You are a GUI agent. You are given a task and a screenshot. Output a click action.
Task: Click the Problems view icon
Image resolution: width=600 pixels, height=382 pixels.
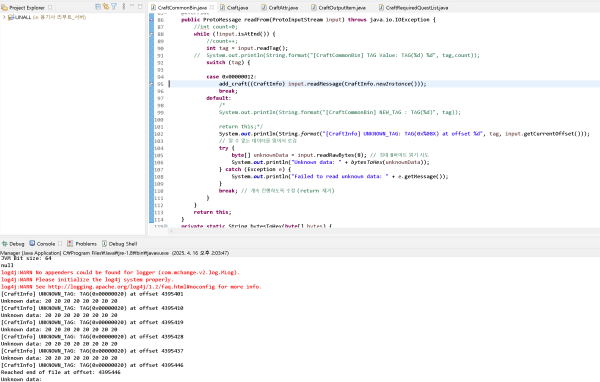click(70, 243)
